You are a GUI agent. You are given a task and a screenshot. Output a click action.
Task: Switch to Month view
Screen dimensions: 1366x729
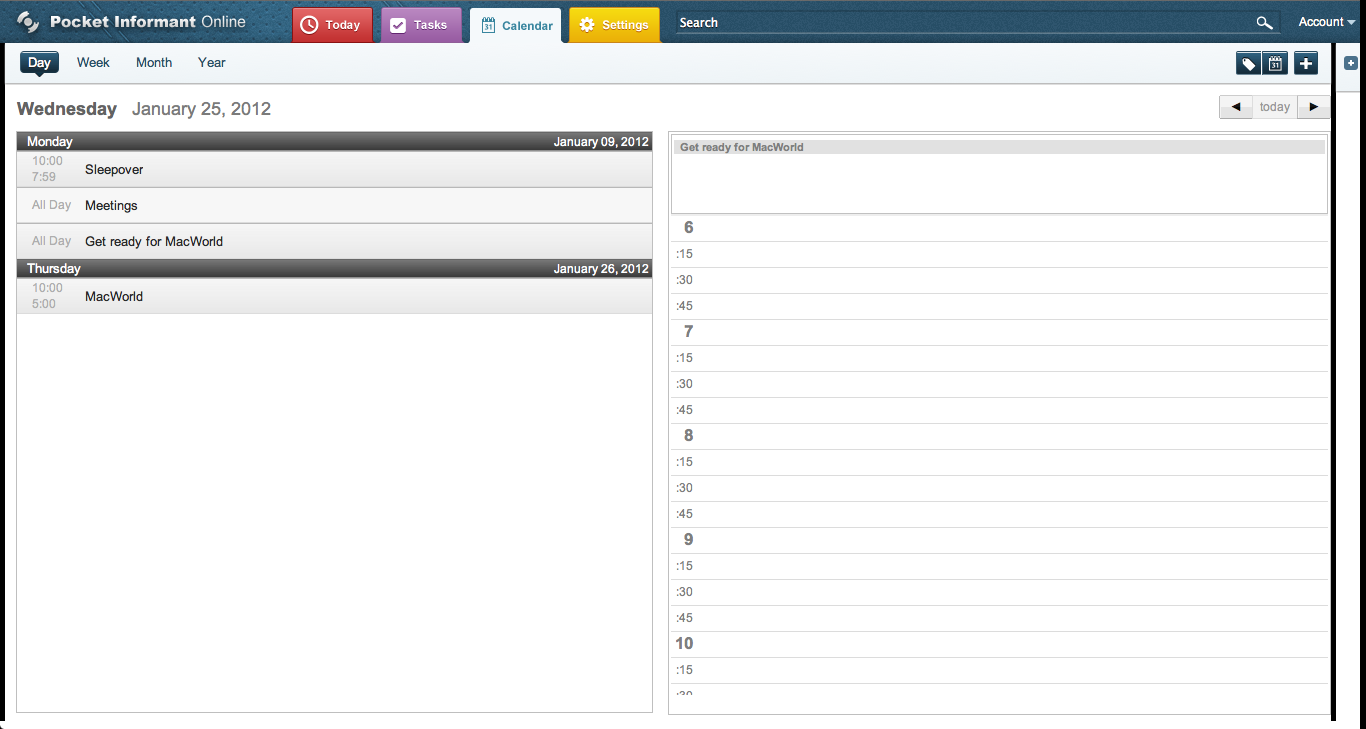pyautogui.click(x=154, y=62)
